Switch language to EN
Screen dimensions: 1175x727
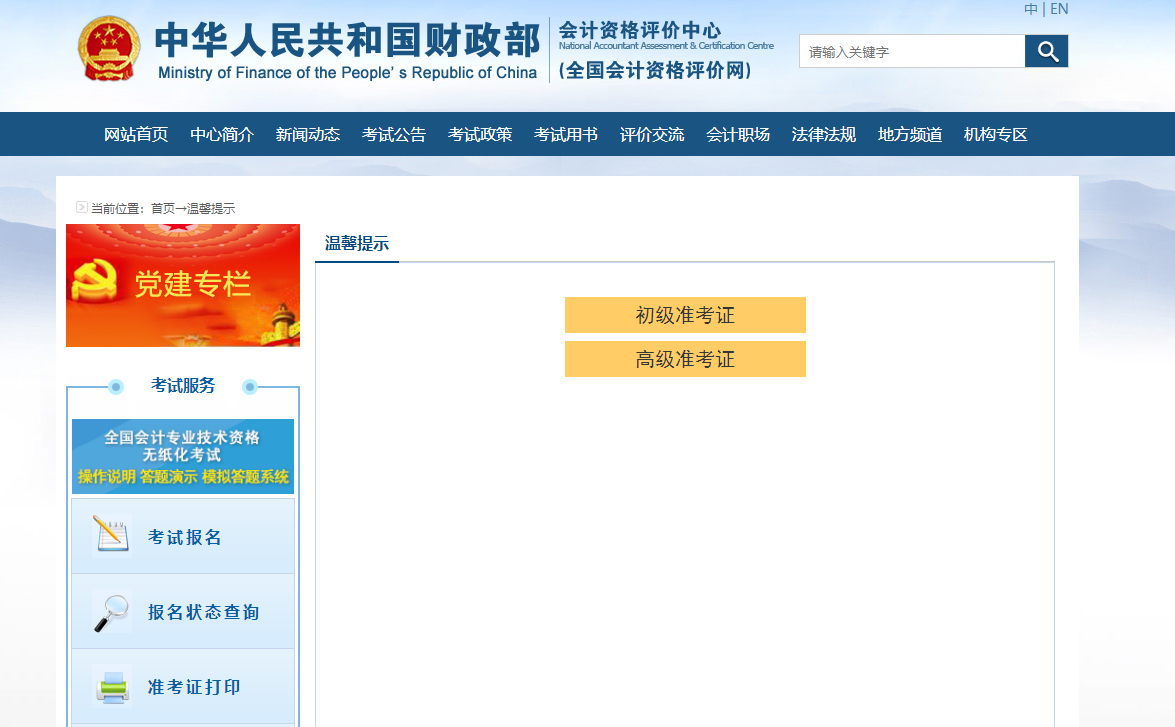[1059, 9]
